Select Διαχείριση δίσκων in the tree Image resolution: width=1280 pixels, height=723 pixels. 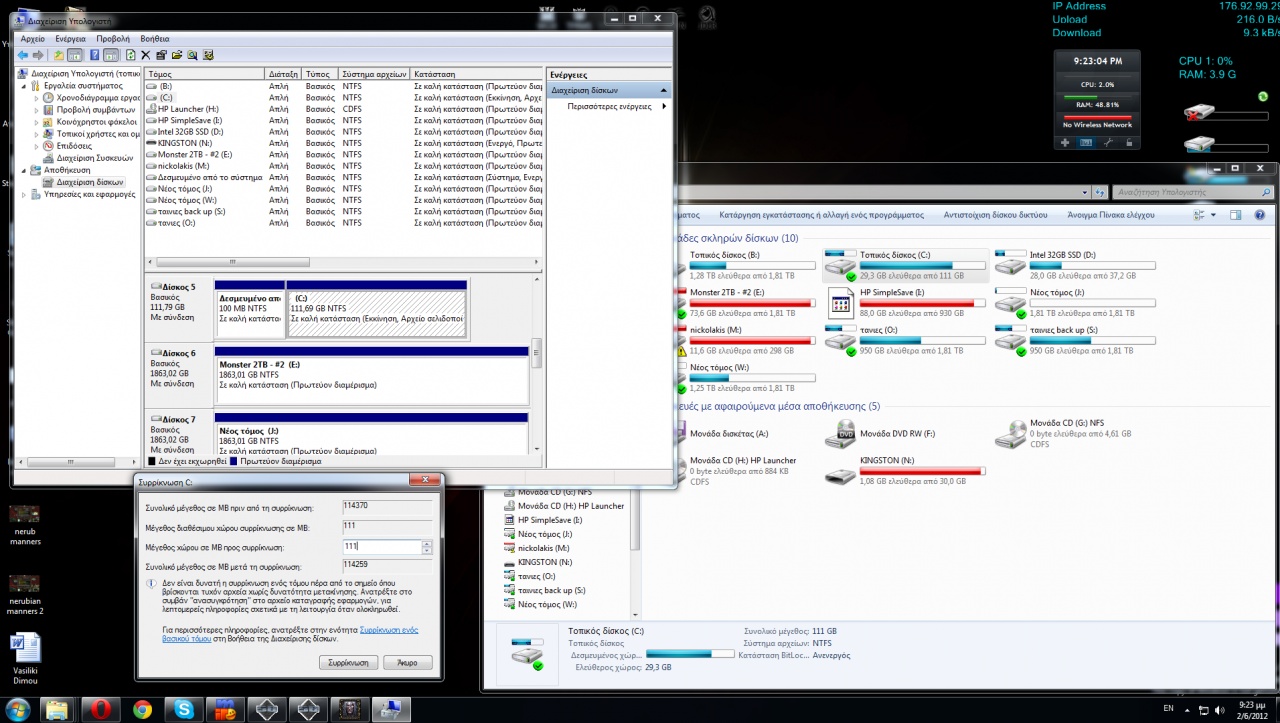pos(89,182)
